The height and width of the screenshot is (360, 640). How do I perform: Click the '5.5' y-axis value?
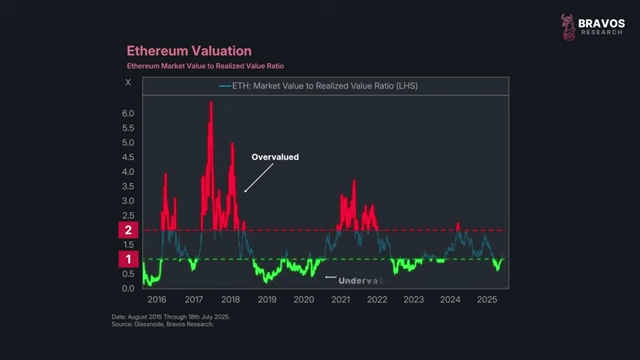[x=128, y=128]
